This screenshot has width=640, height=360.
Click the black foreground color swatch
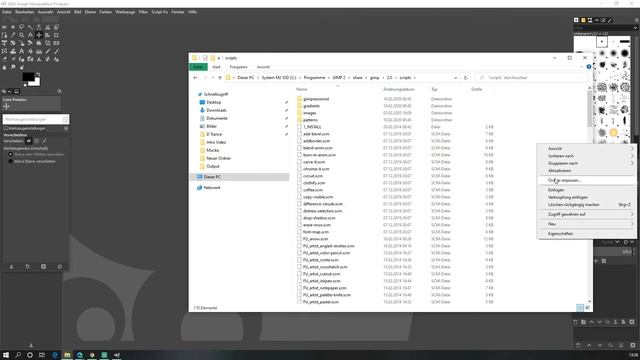pos(28,76)
